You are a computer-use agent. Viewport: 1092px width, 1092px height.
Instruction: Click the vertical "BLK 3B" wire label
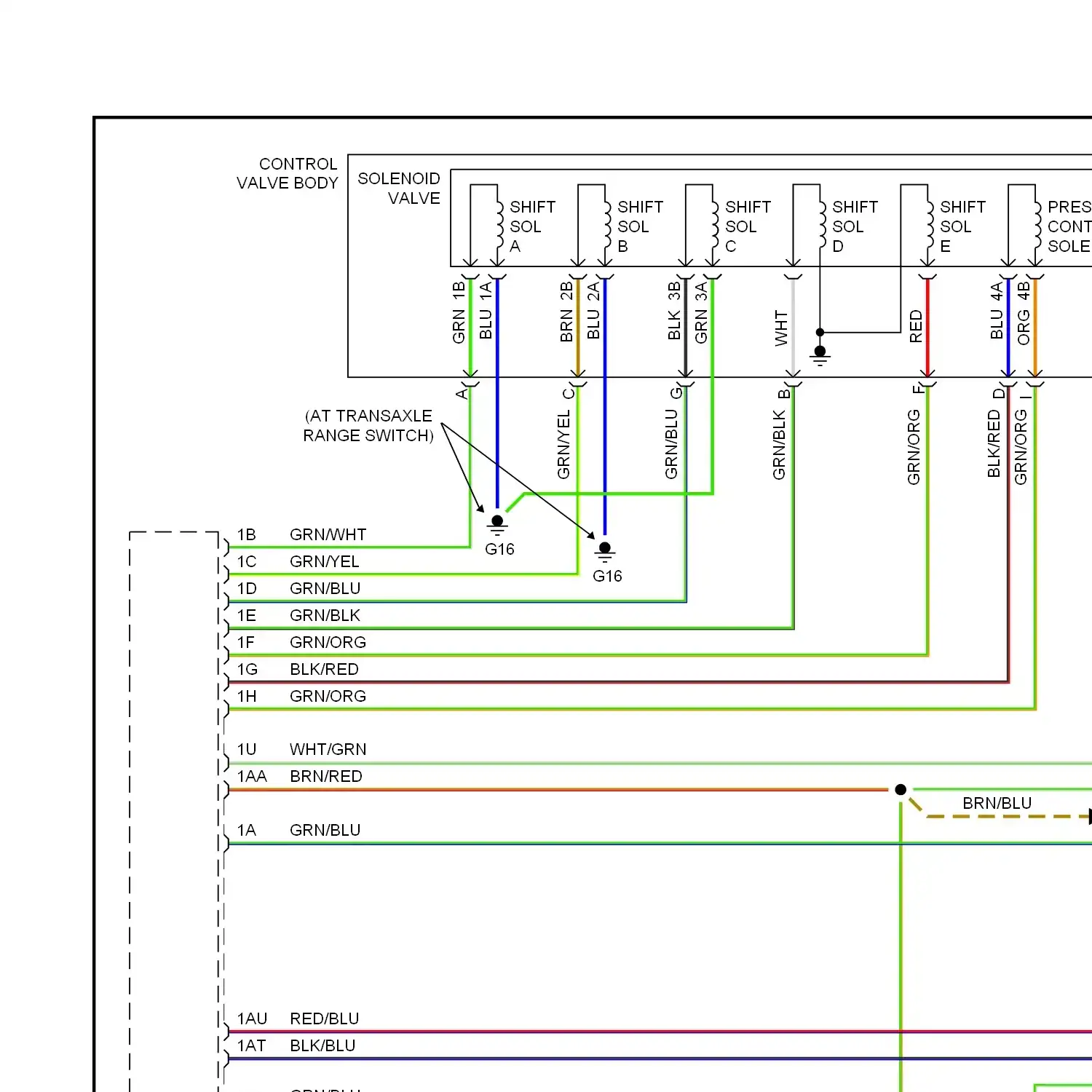coord(674,312)
